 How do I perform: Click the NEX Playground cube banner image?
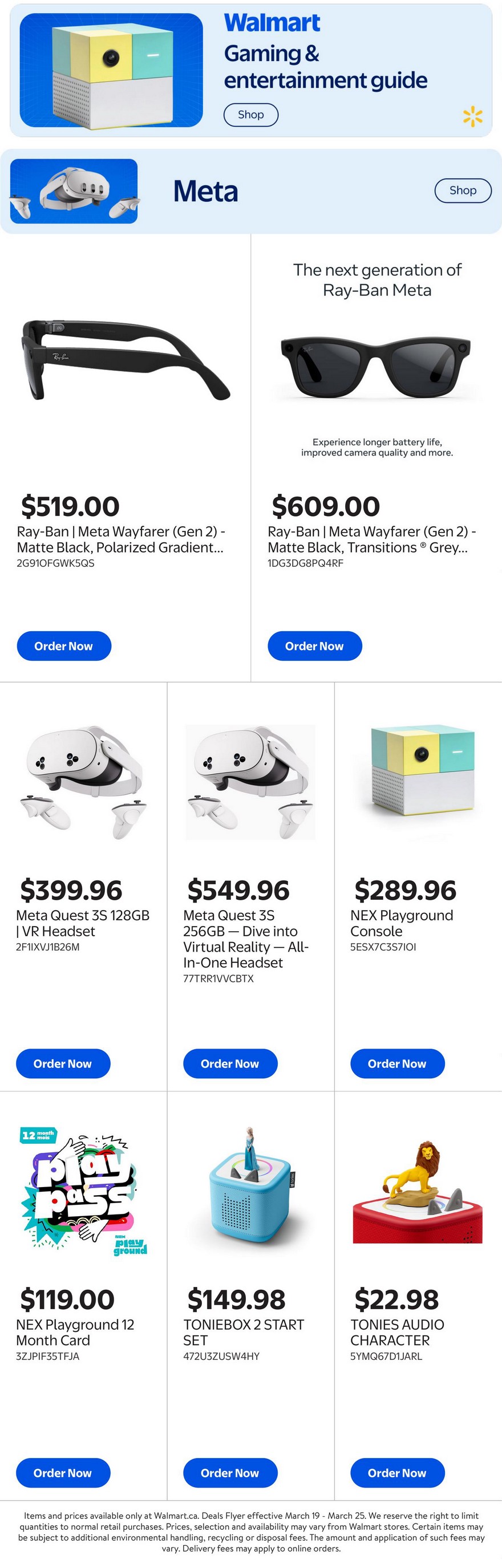pyautogui.click(x=111, y=70)
